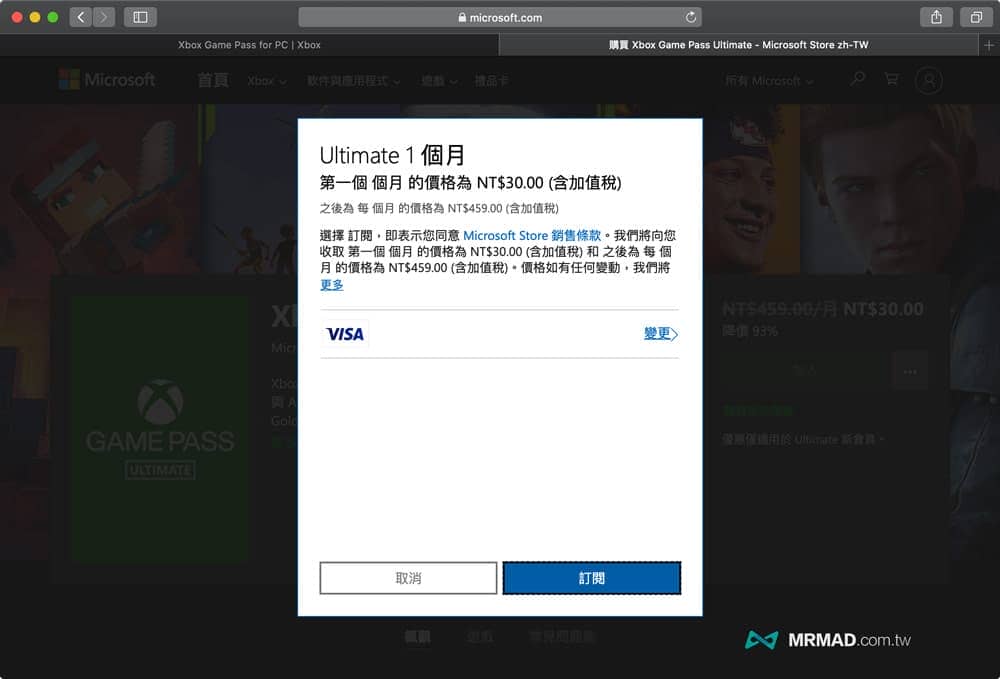Image resolution: width=1000 pixels, height=679 pixels.
Task: Click the Game Pass Ultimate product image
Action: click(159, 429)
